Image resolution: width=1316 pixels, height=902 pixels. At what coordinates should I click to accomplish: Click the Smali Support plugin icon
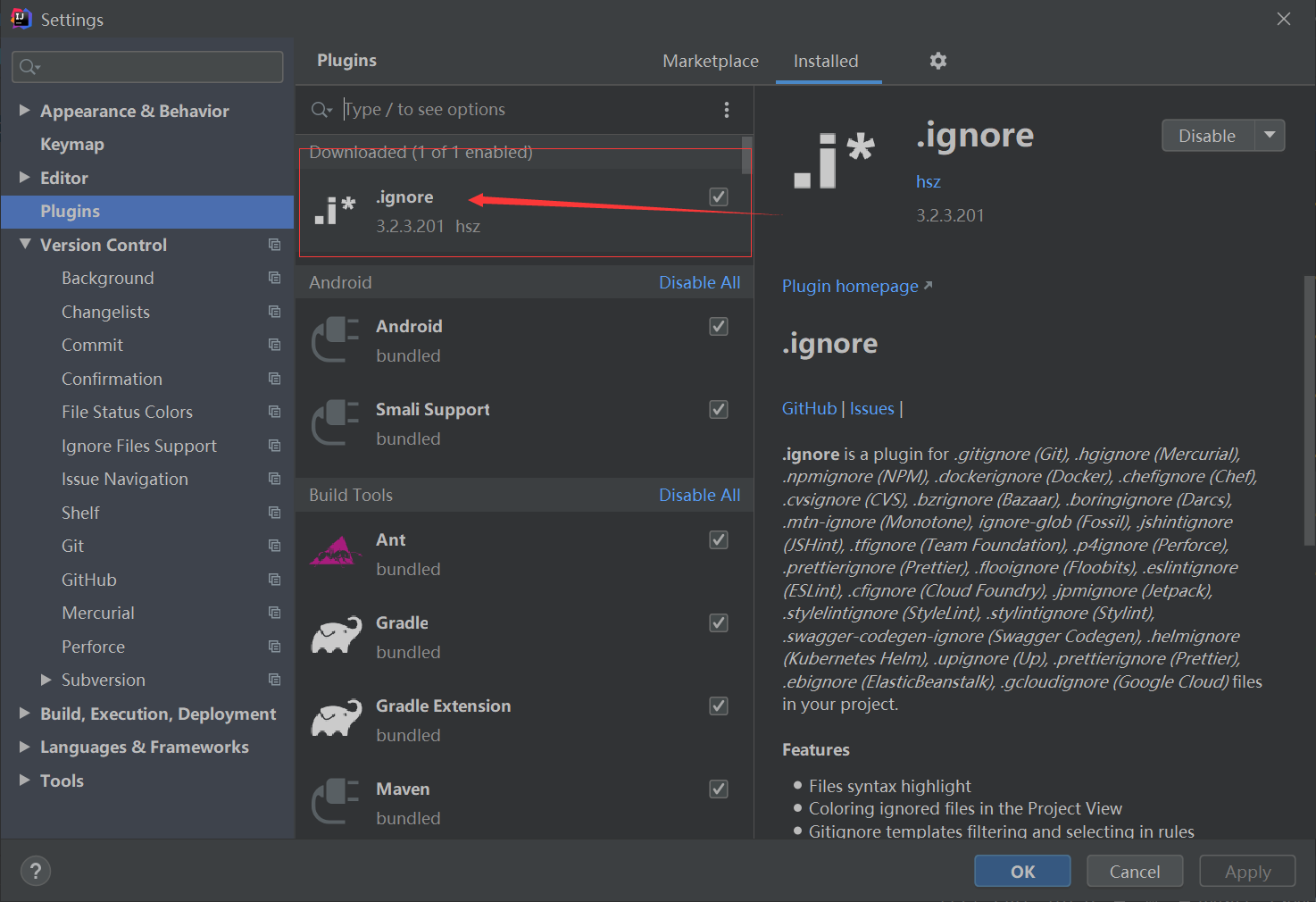(336, 423)
